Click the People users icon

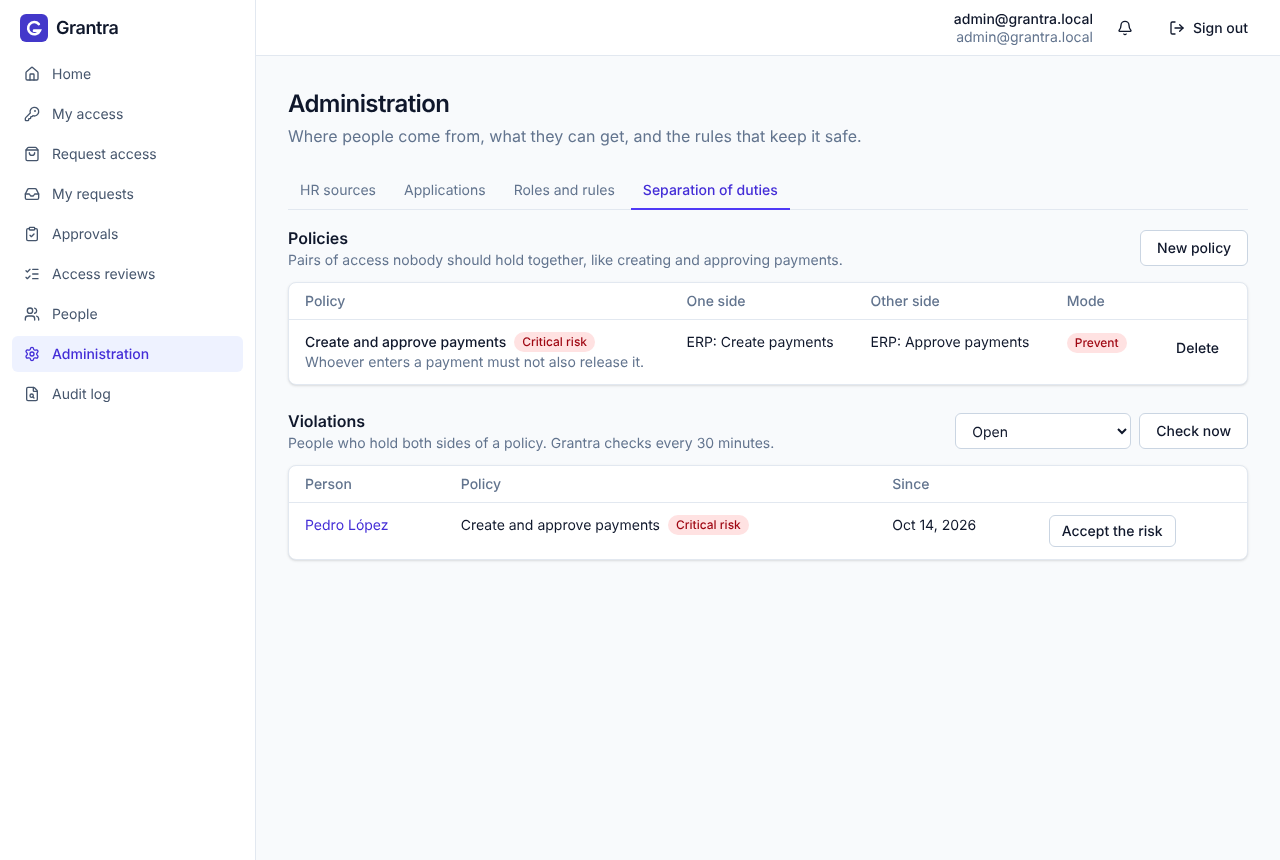point(32,314)
